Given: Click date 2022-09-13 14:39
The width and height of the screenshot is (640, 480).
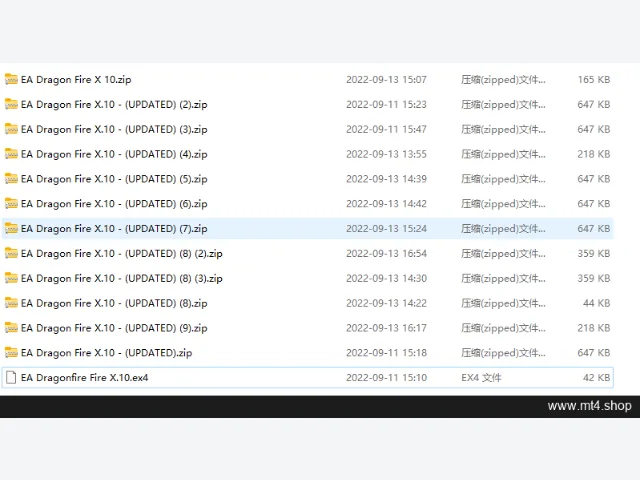Looking at the screenshot, I should 386,179.
